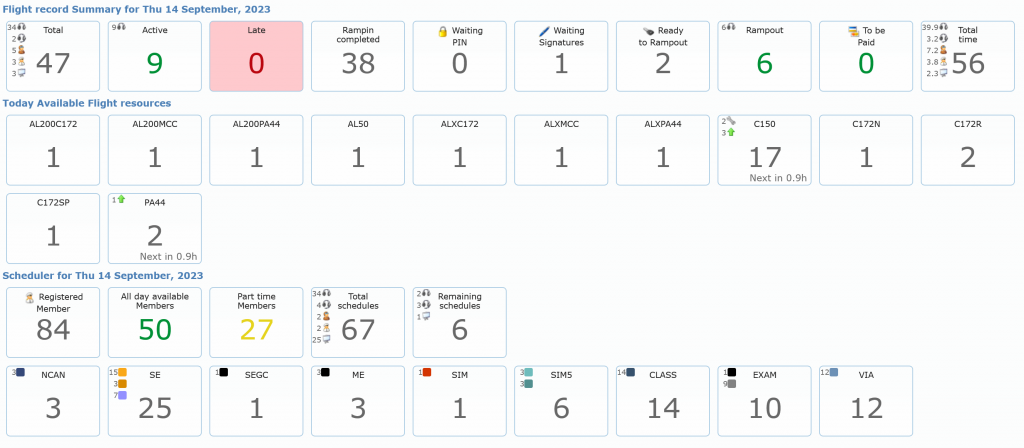Select the grey swatch in EXAM tile
The width and height of the screenshot is (1024, 448).
(x=732, y=384)
